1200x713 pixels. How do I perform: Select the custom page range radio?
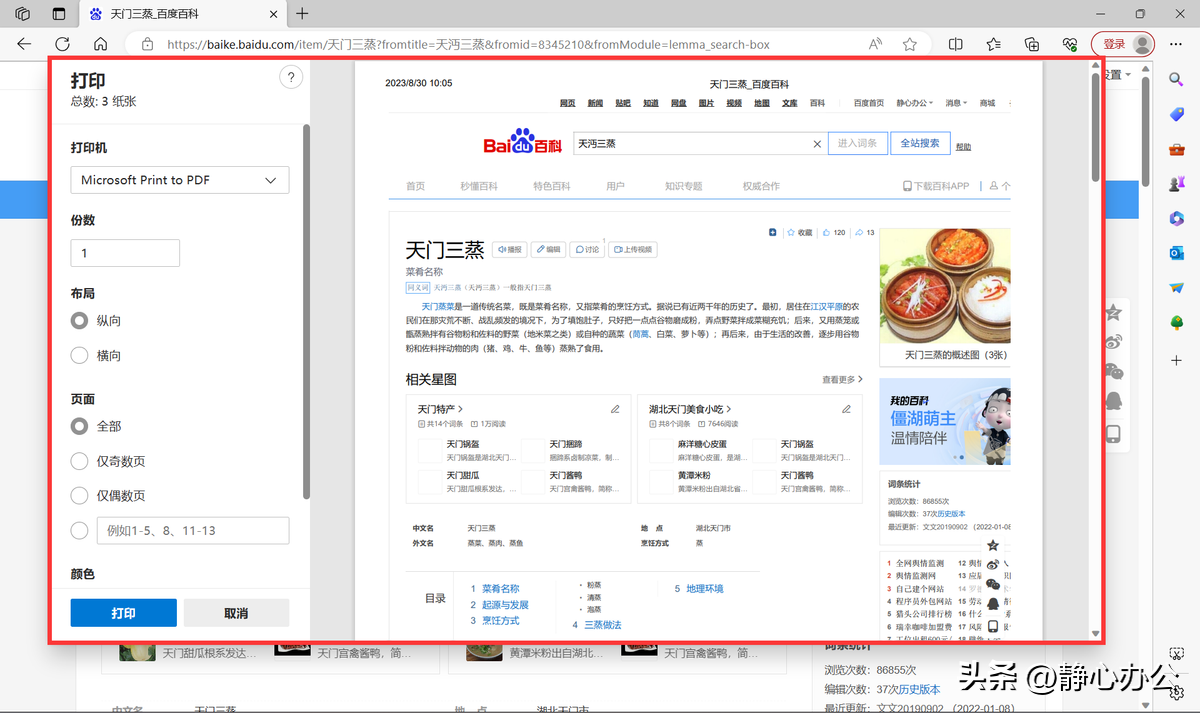click(80, 531)
